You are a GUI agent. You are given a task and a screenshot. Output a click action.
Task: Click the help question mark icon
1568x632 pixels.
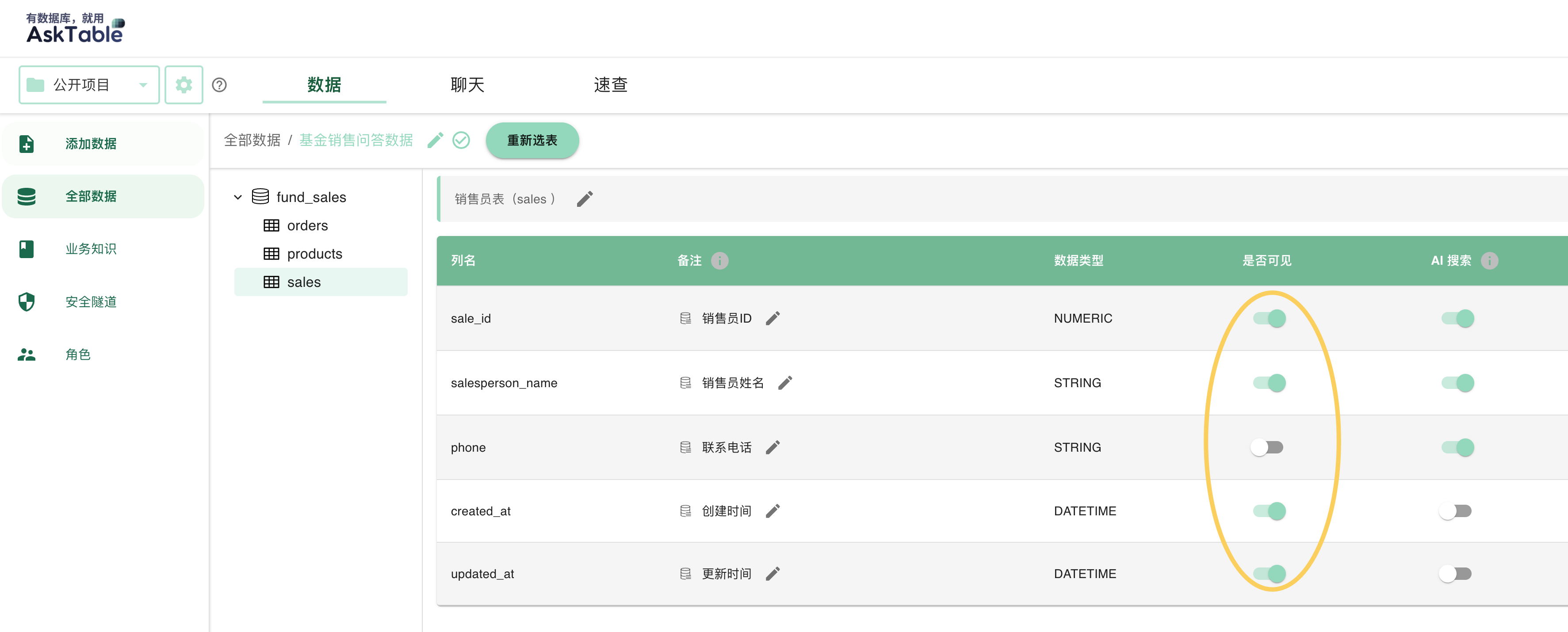[x=219, y=84]
